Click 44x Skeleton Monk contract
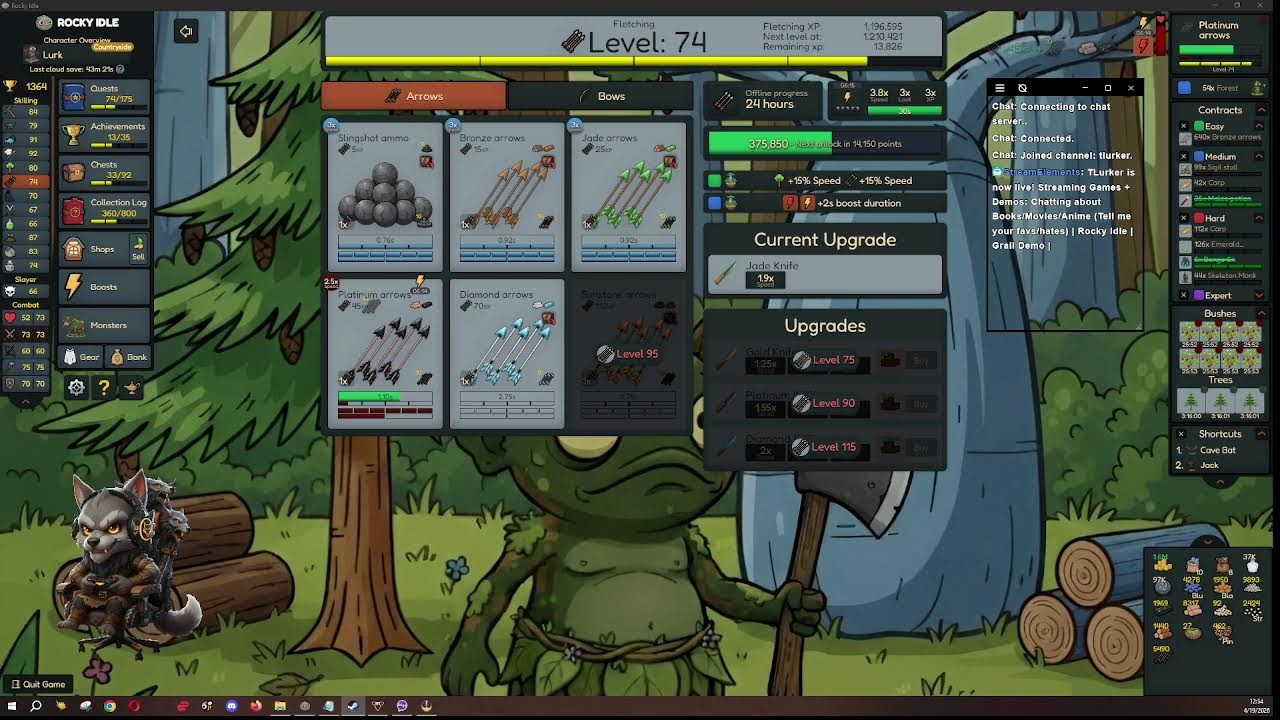This screenshot has width=1280, height=720. (1221, 276)
